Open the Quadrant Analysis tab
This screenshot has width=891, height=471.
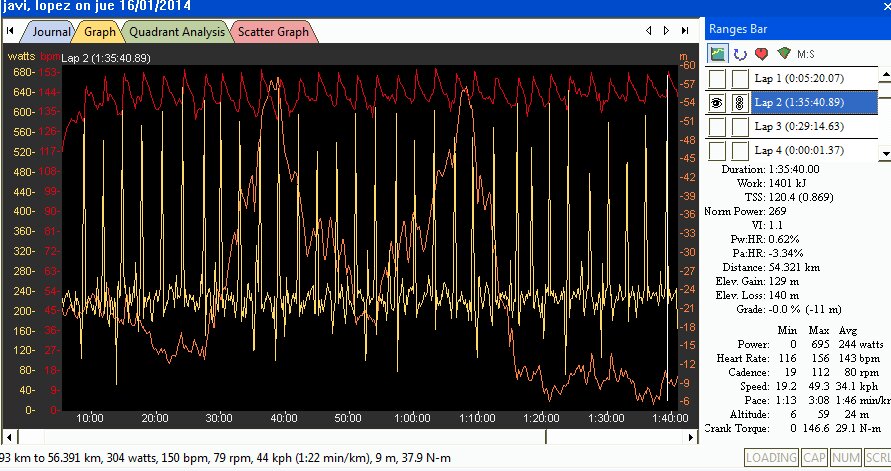(x=177, y=32)
